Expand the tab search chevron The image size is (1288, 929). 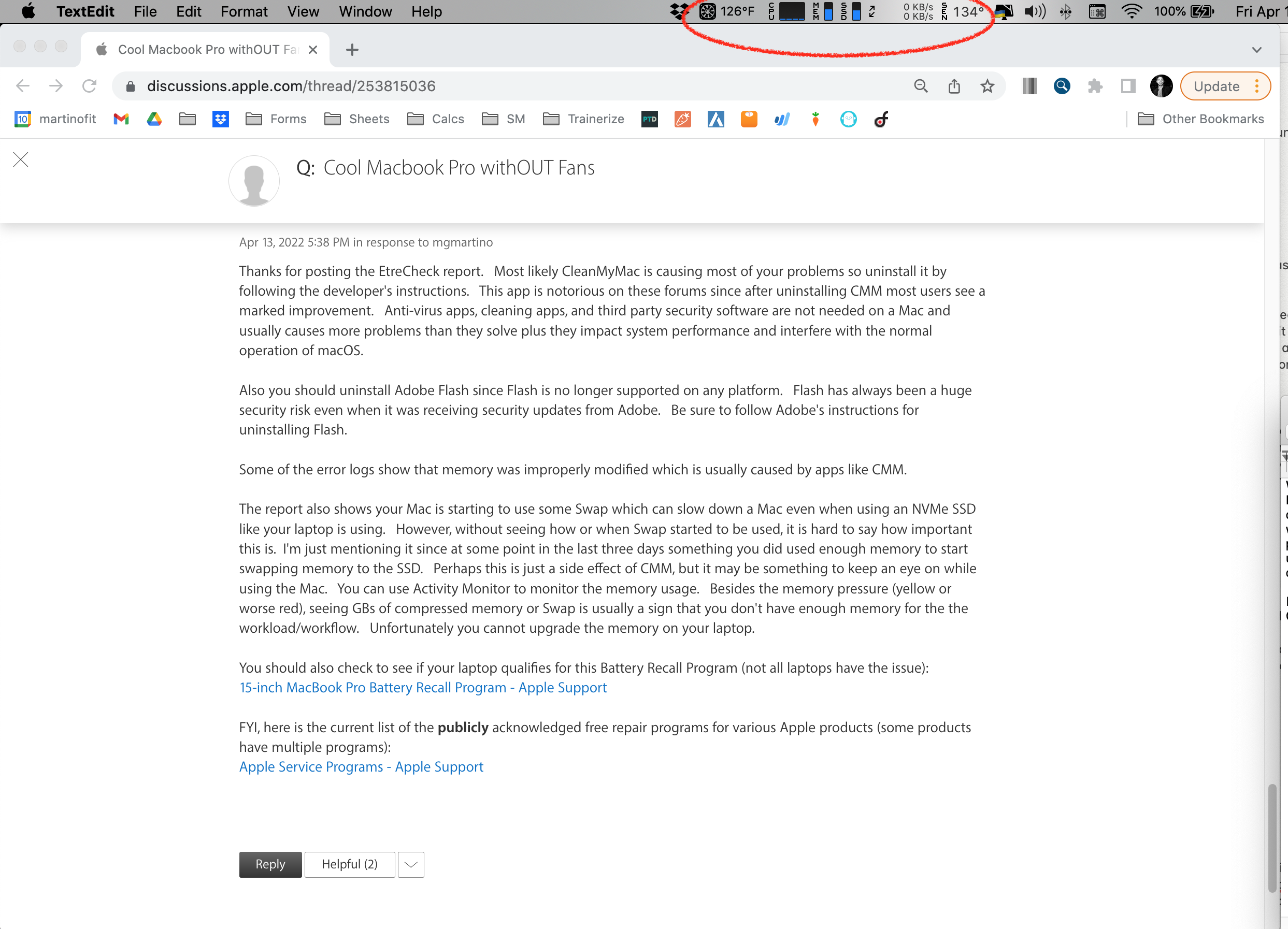1256,50
